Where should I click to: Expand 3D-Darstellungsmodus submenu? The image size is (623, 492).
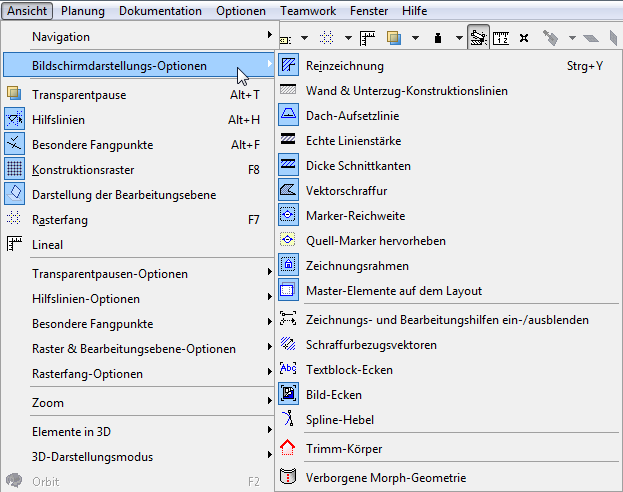pos(138,457)
